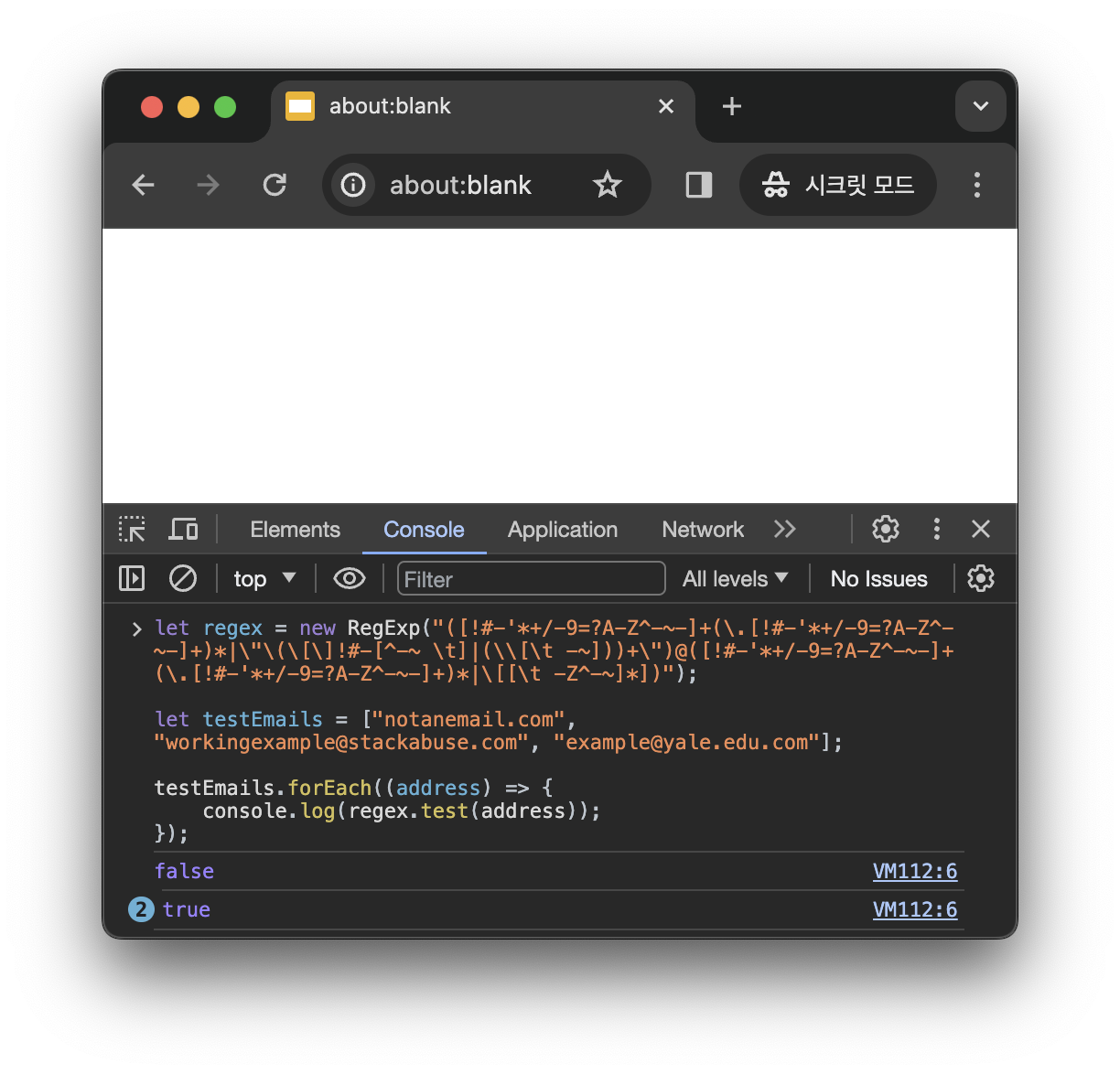The image size is (1120, 1074).
Task: Click the true console output
Action: [187, 909]
